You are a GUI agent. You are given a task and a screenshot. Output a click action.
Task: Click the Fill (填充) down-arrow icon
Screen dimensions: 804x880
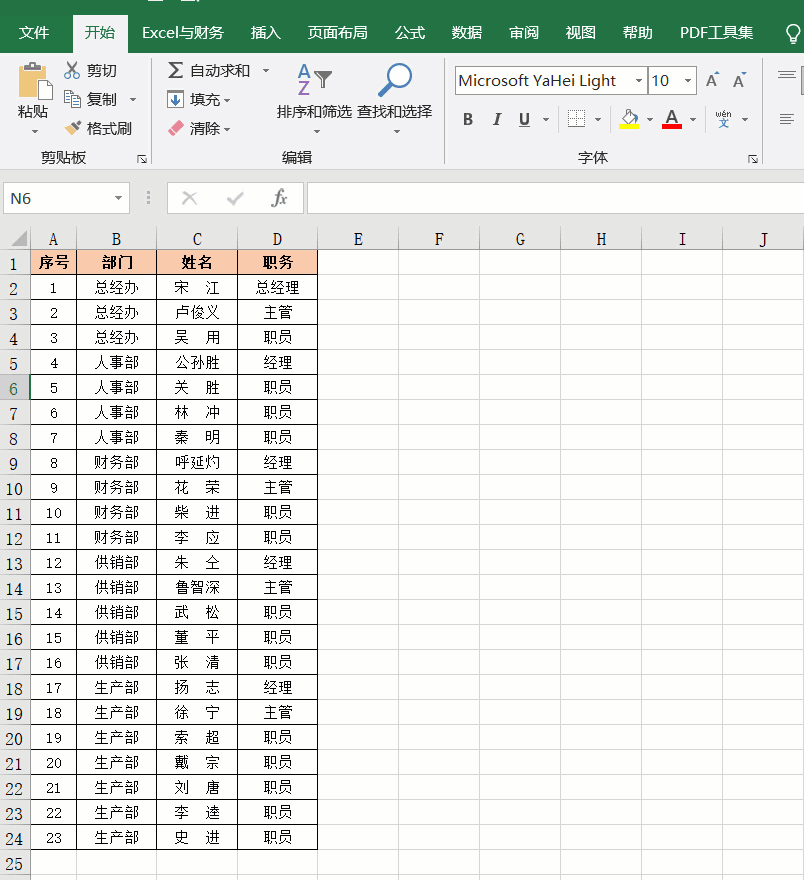pyautogui.click(x=175, y=100)
